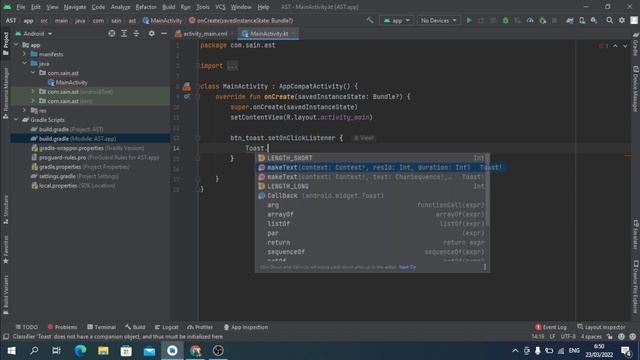Open IDE settings gear in the top toolbar
Image resolution: width=640 pixels, height=360 pixels.
[x=622, y=20]
